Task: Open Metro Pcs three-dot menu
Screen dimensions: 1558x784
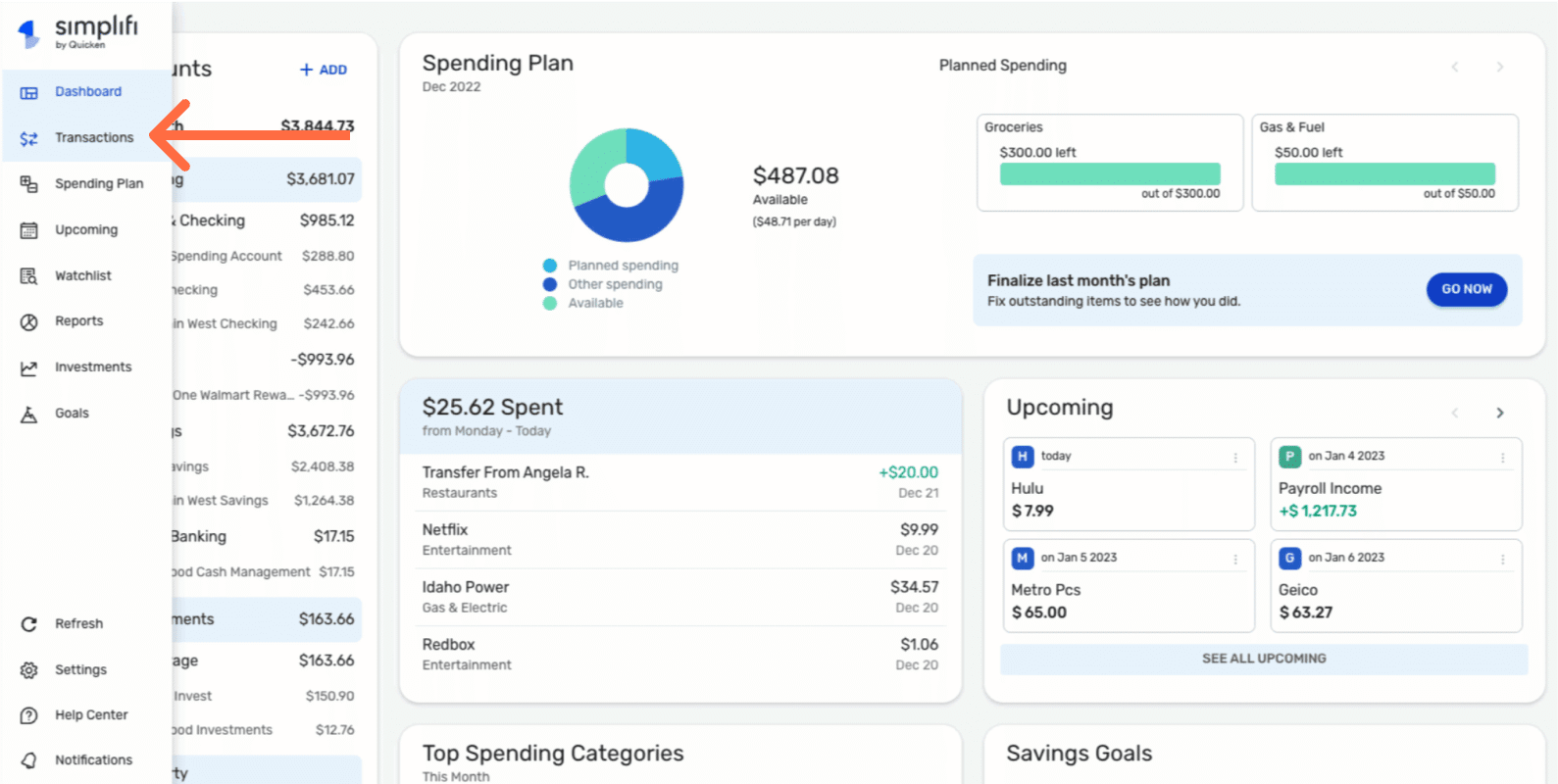Action: pyautogui.click(x=1235, y=560)
